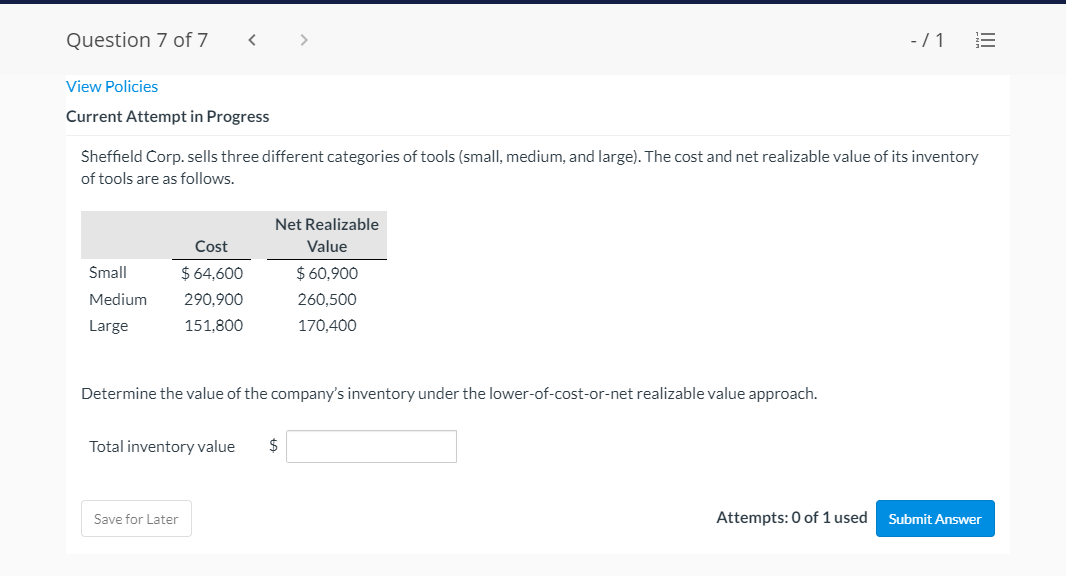Click the - / 1 score indicator
This screenshot has width=1066, height=576.
[925, 40]
